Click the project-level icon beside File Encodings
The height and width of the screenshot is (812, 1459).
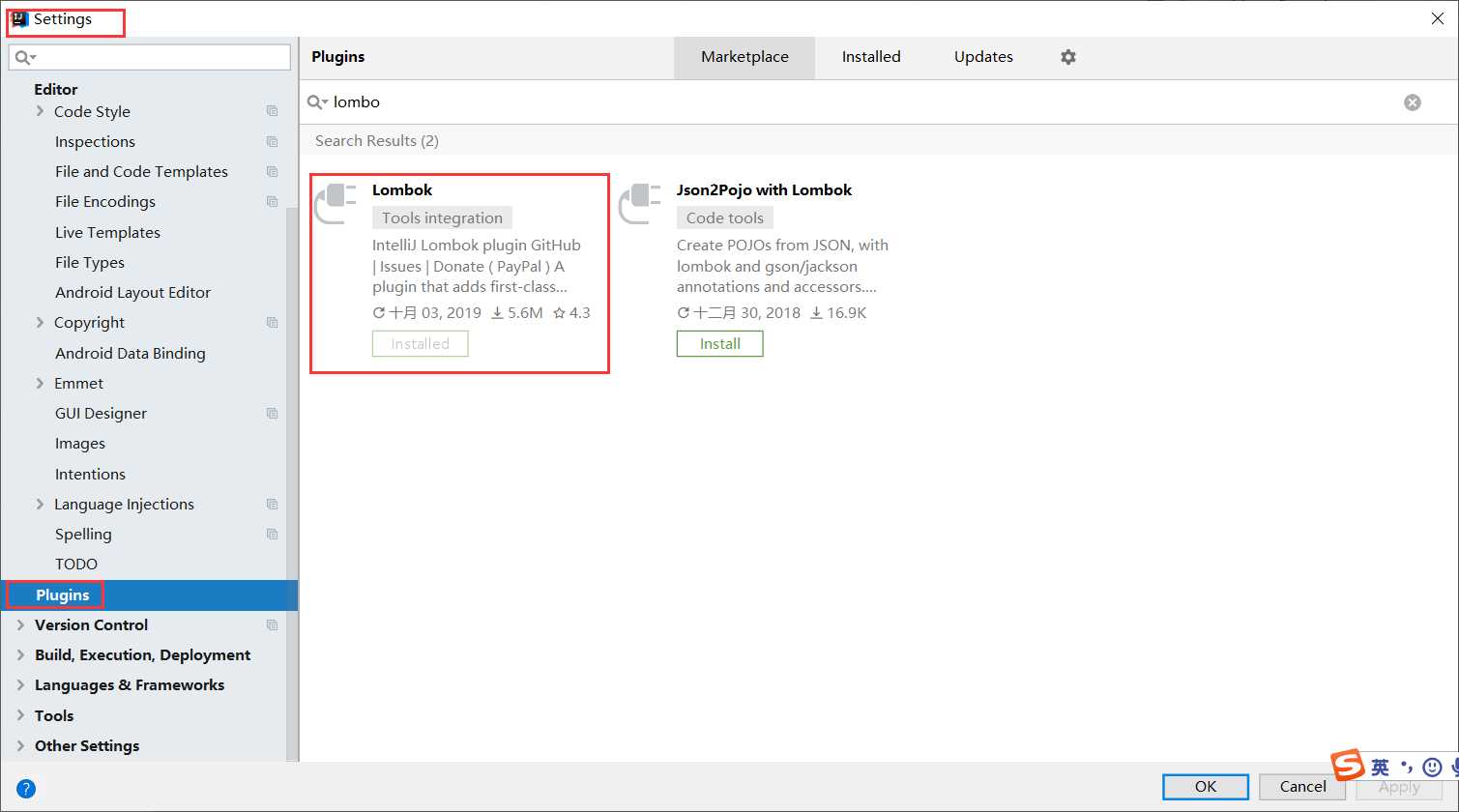coord(272,202)
